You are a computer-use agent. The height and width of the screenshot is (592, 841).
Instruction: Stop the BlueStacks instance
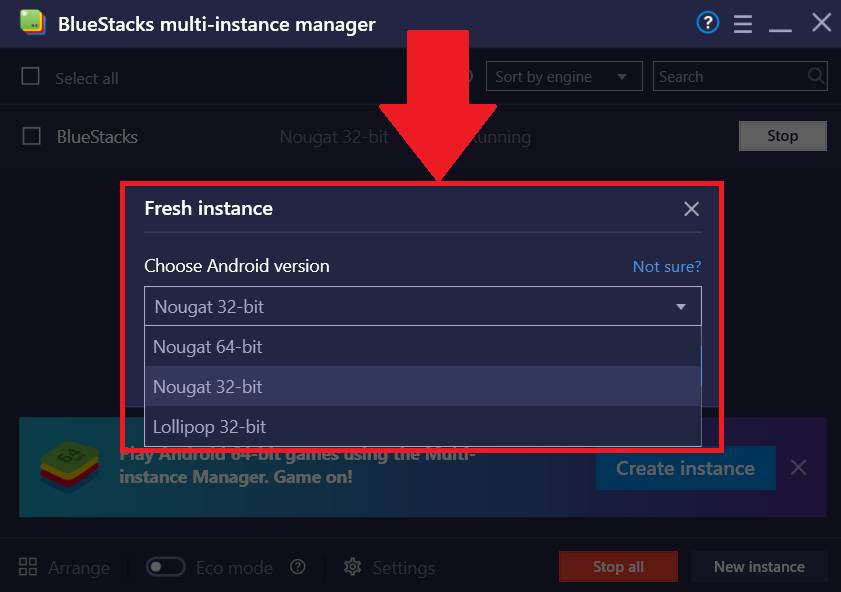click(783, 136)
